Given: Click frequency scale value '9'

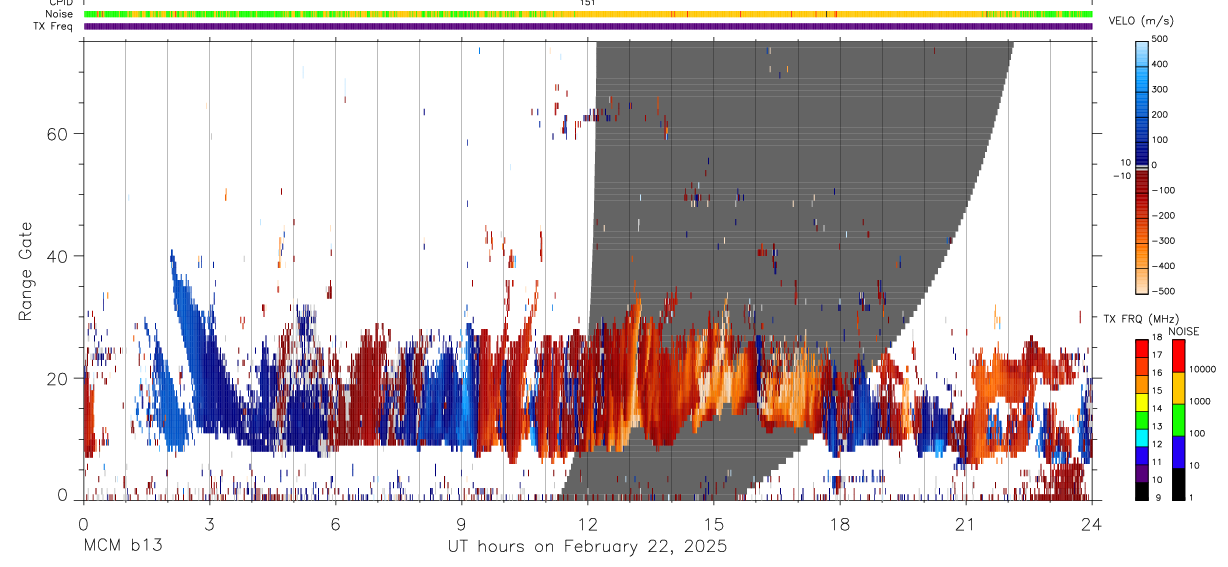Looking at the screenshot, I should pos(1160,498).
